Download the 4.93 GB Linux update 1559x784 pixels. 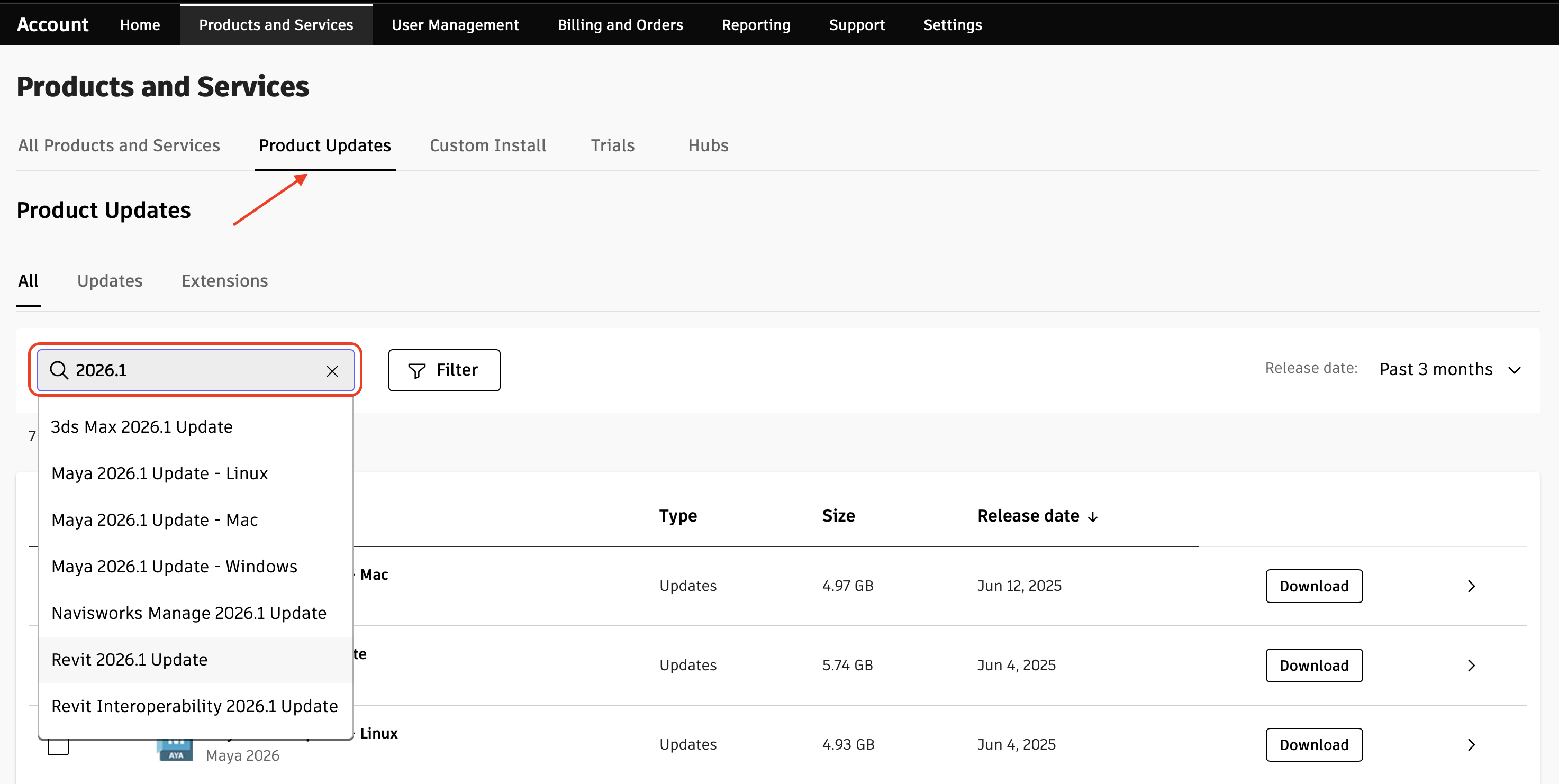point(1314,744)
